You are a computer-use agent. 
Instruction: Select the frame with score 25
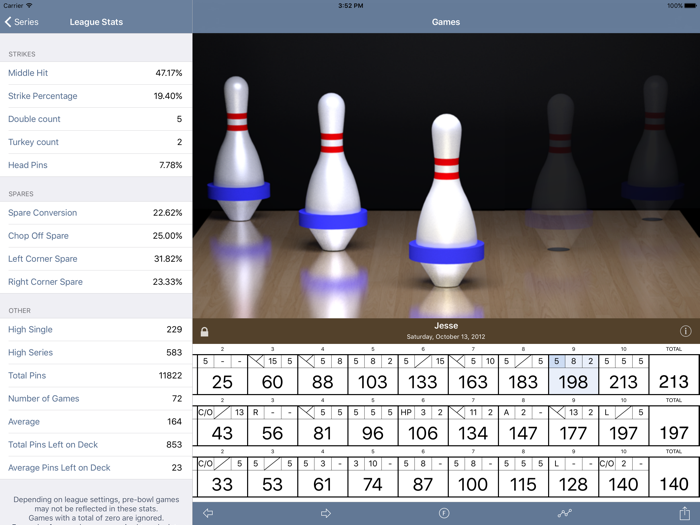[x=222, y=375]
